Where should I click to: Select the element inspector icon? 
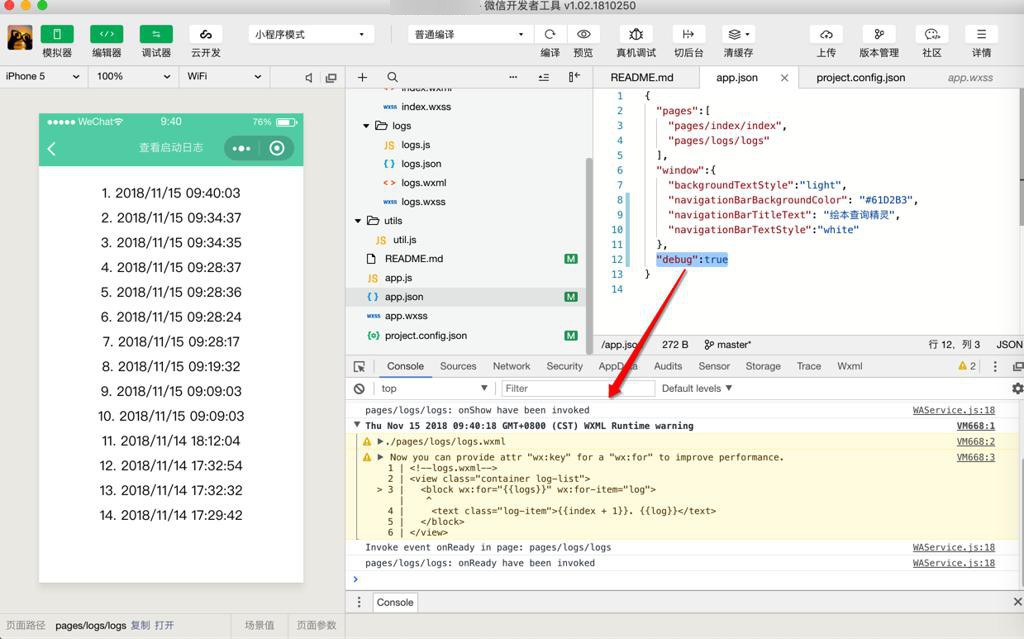[359, 367]
